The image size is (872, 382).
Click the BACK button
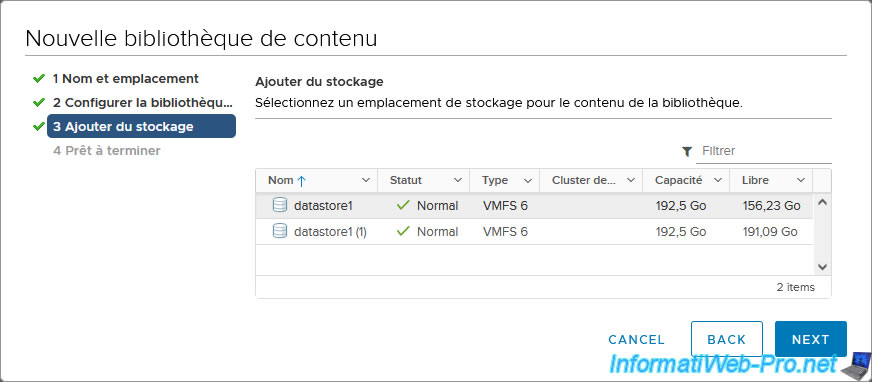coord(726,339)
